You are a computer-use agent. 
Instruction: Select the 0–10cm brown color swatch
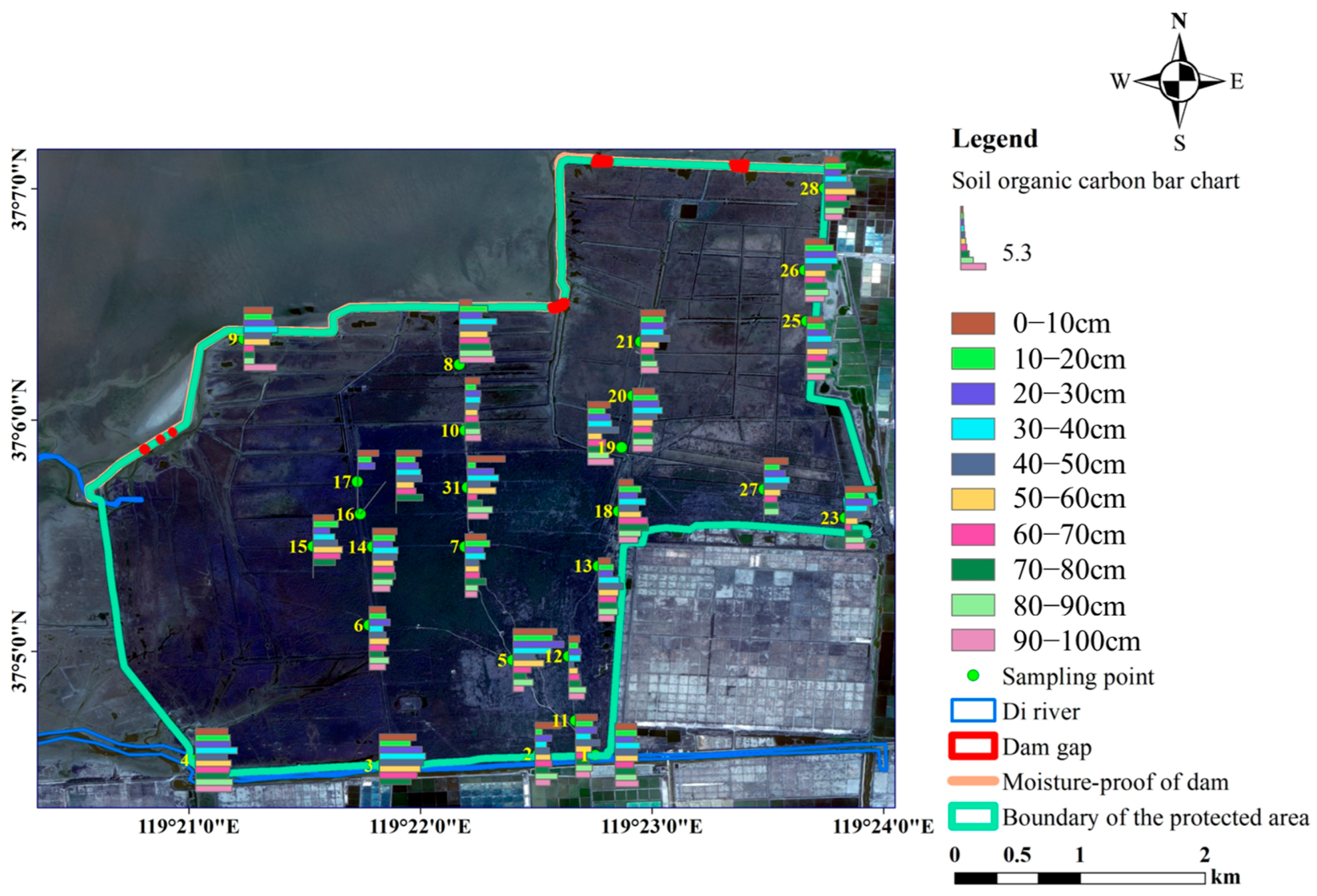pyautogui.click(x=973, y=323)
